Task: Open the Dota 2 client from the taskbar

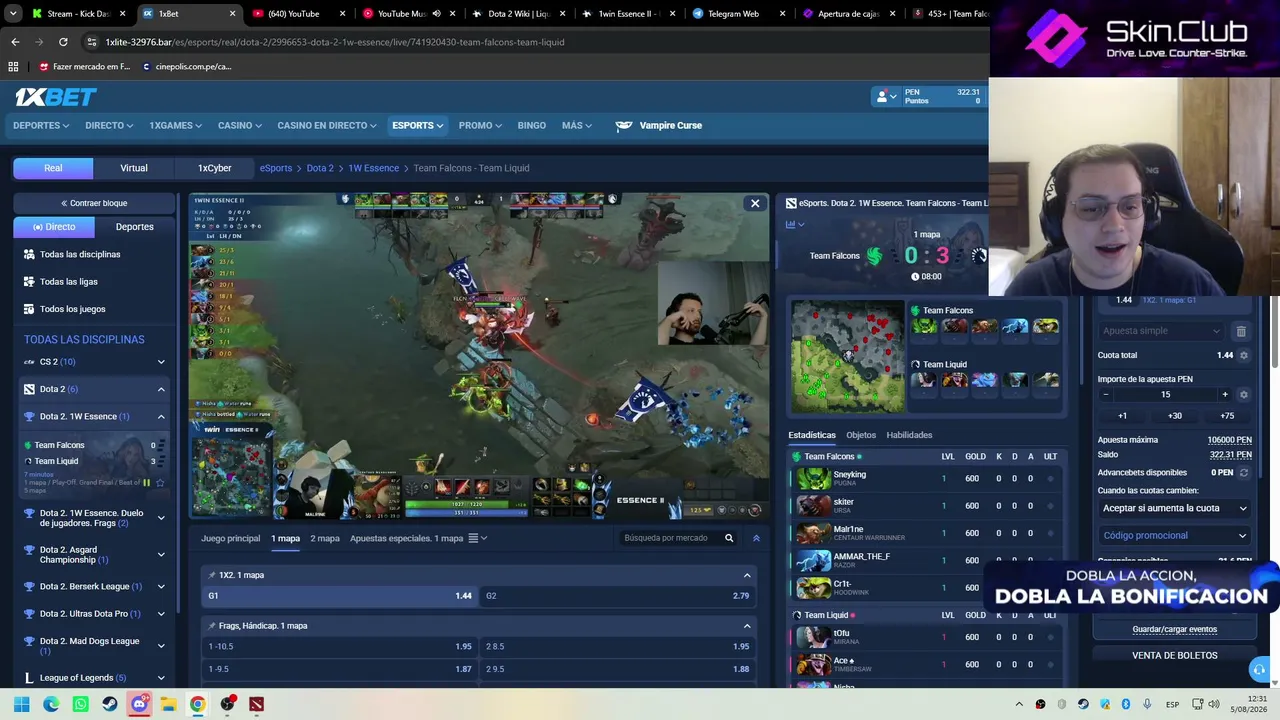Action: click(256, 704)
